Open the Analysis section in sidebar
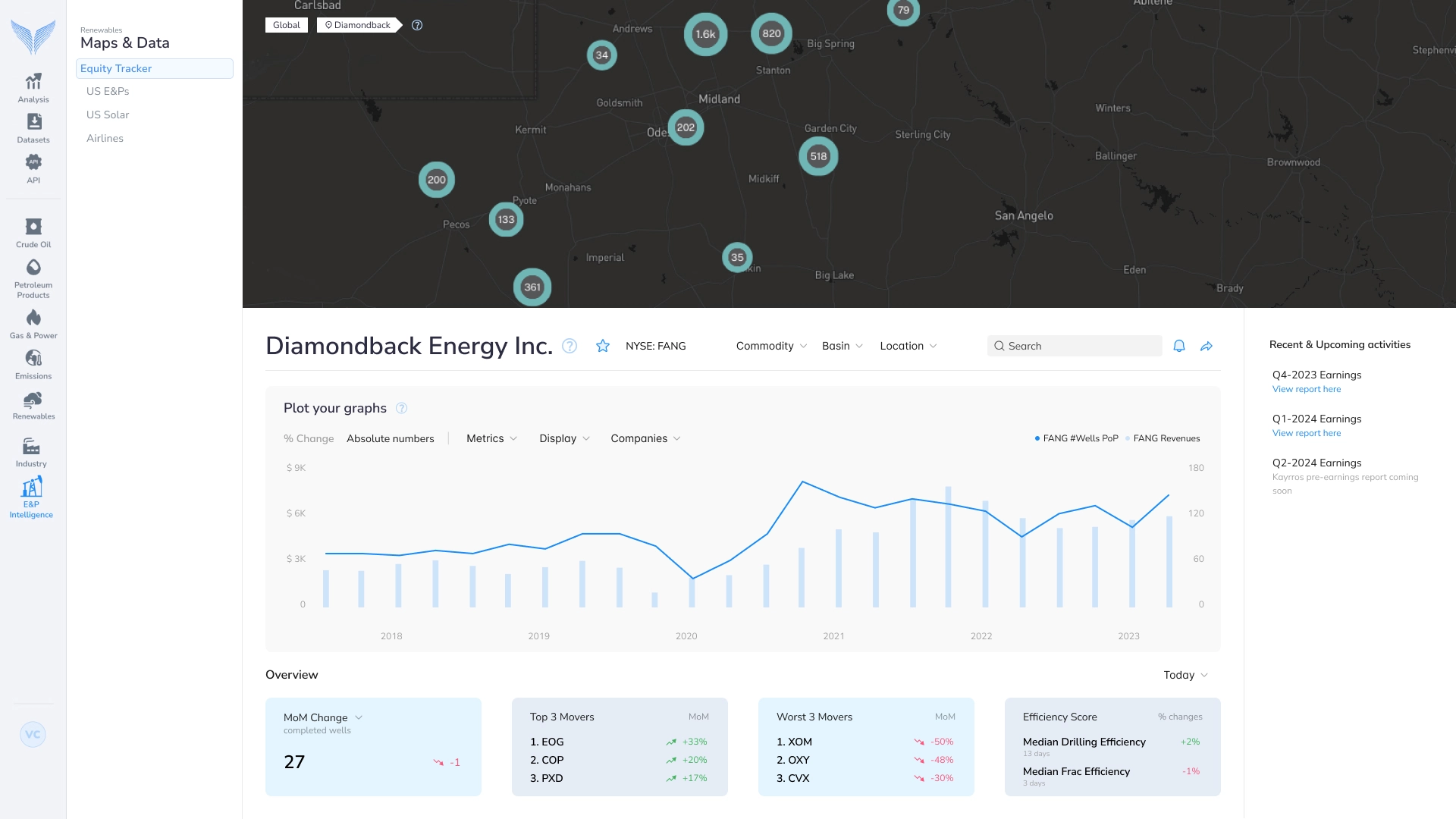Image resolution: width=1456 pixels, height=819 pixels. coord(33,88)
